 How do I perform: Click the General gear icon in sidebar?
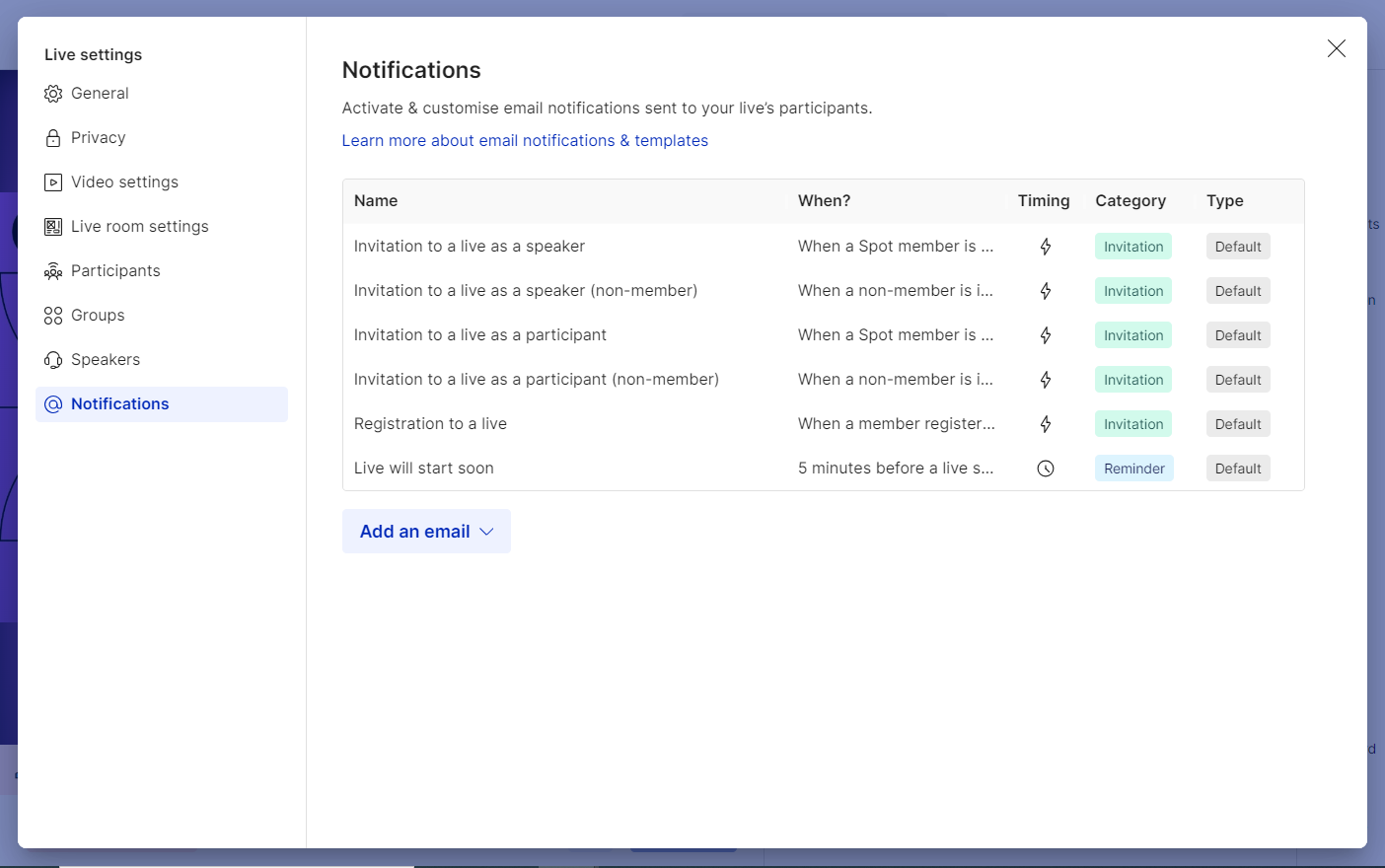click(x=53, y=94)
